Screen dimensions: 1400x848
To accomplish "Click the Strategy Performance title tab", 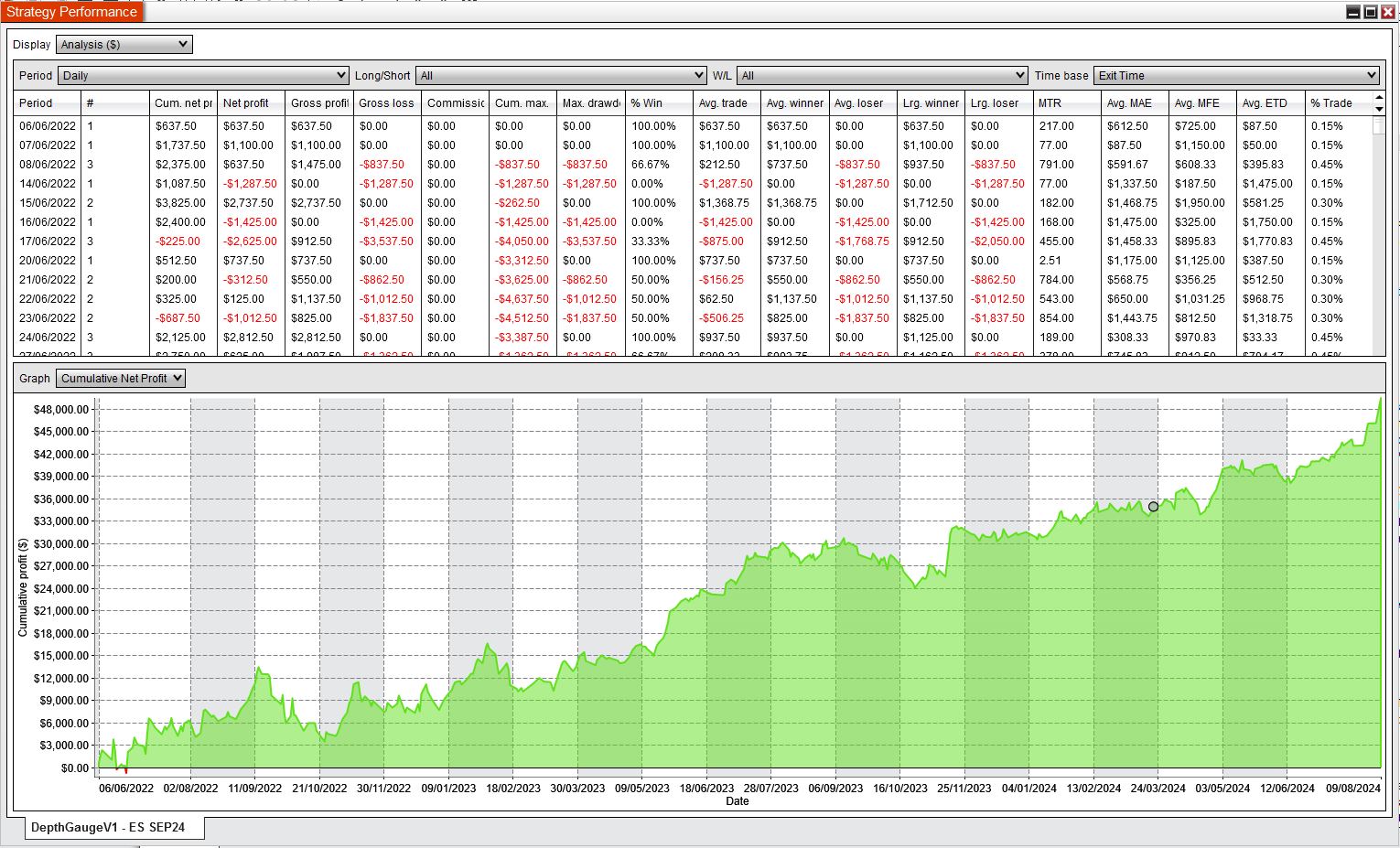I will (x=70, y=12).
